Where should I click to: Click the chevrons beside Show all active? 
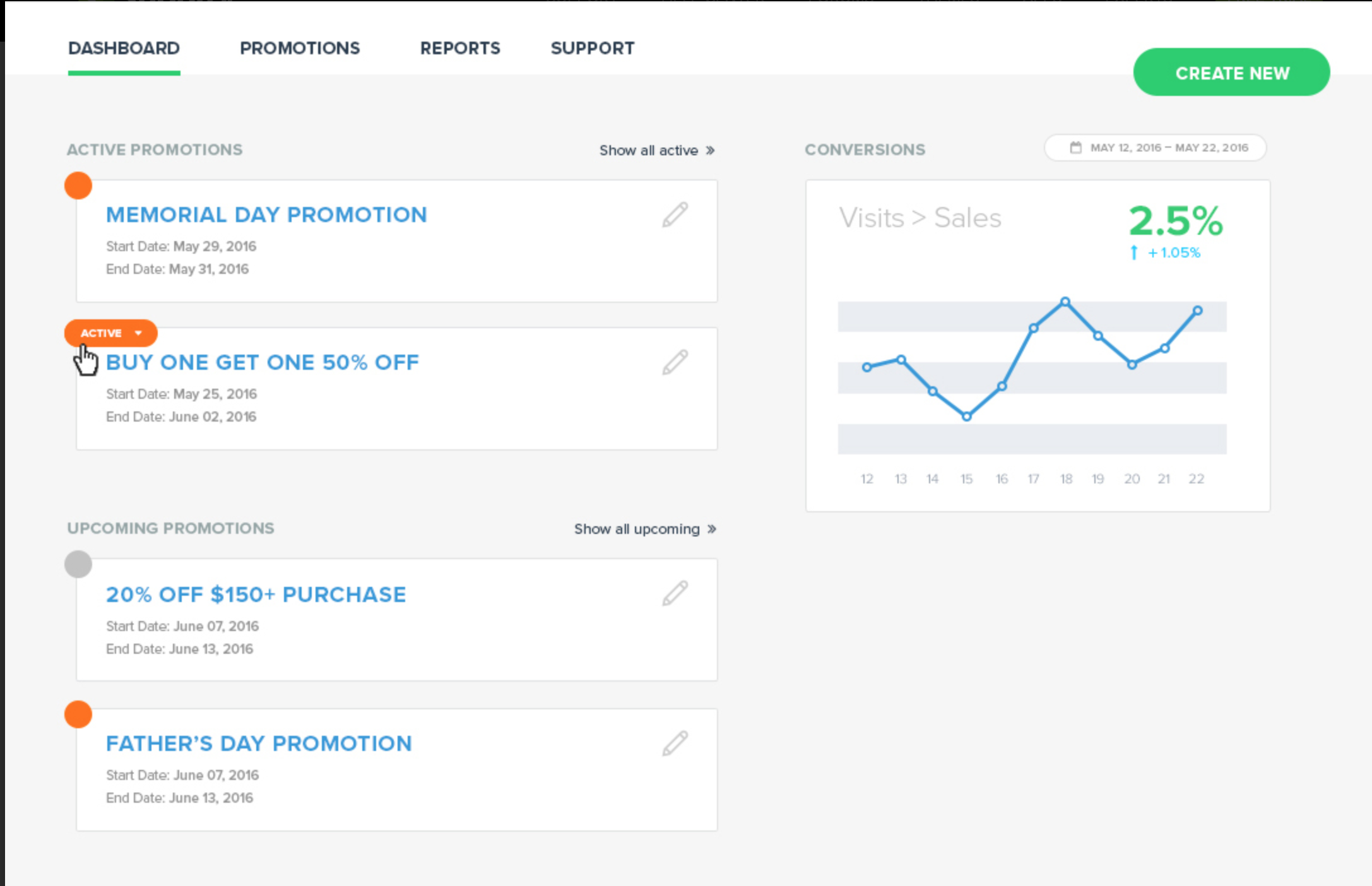[710, 150]
